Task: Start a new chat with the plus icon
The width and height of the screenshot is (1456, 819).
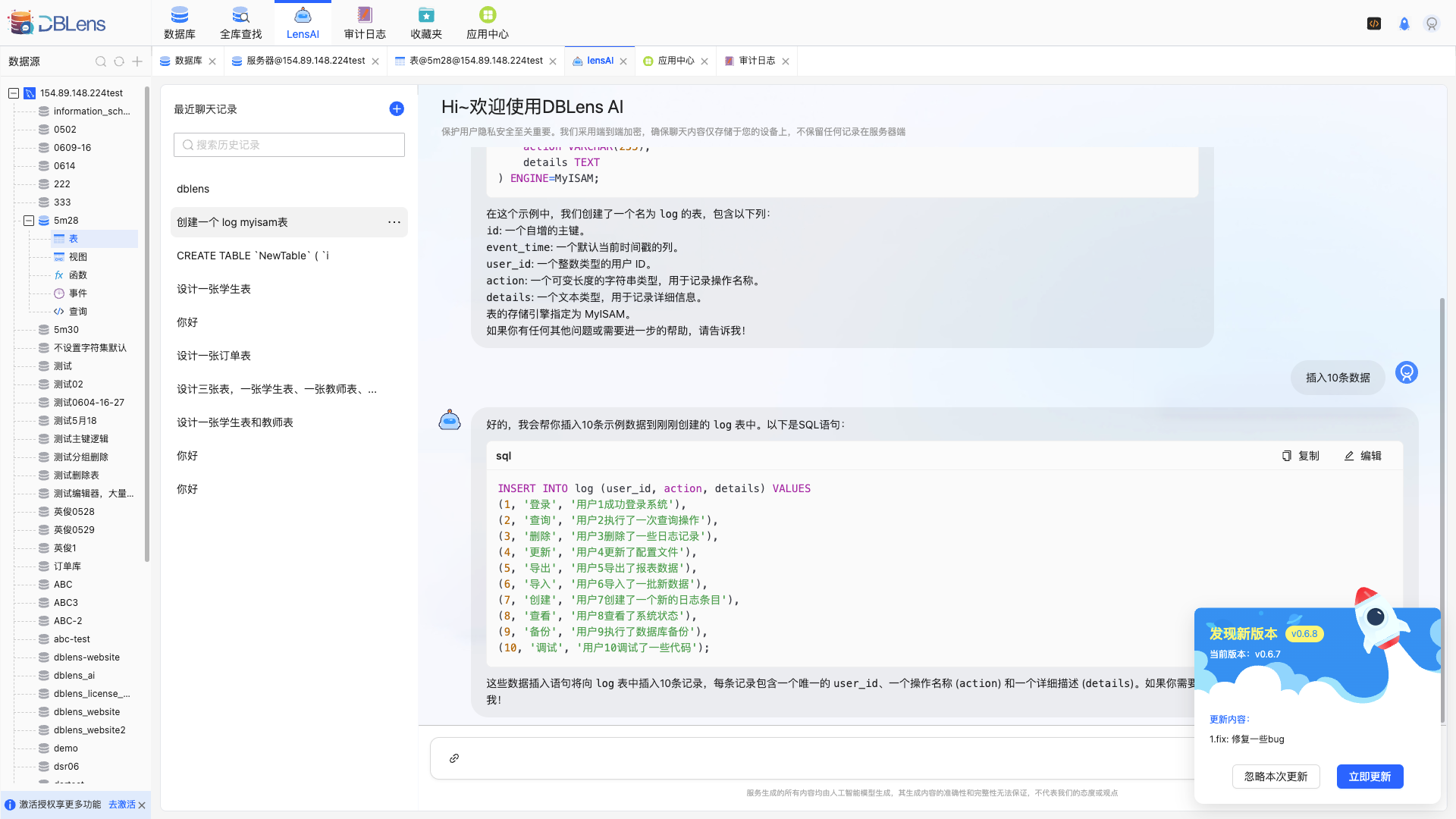Action: [x=396, y=108]
